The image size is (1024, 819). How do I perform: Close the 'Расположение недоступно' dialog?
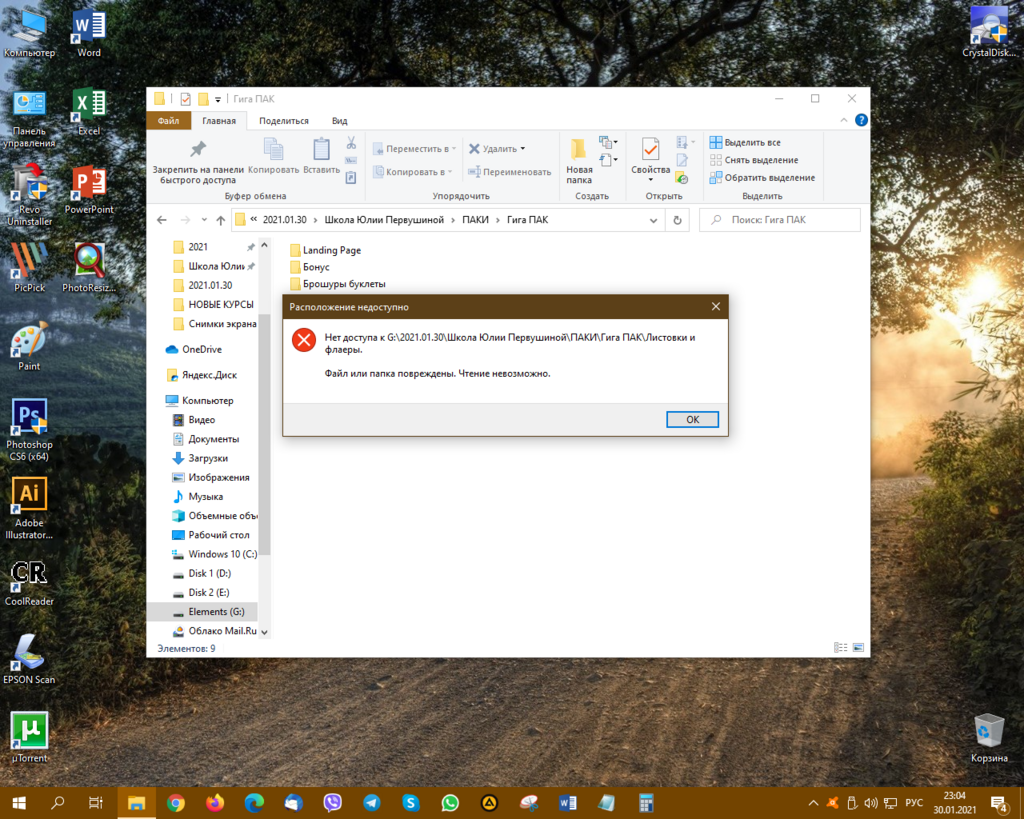pos(716,306)
